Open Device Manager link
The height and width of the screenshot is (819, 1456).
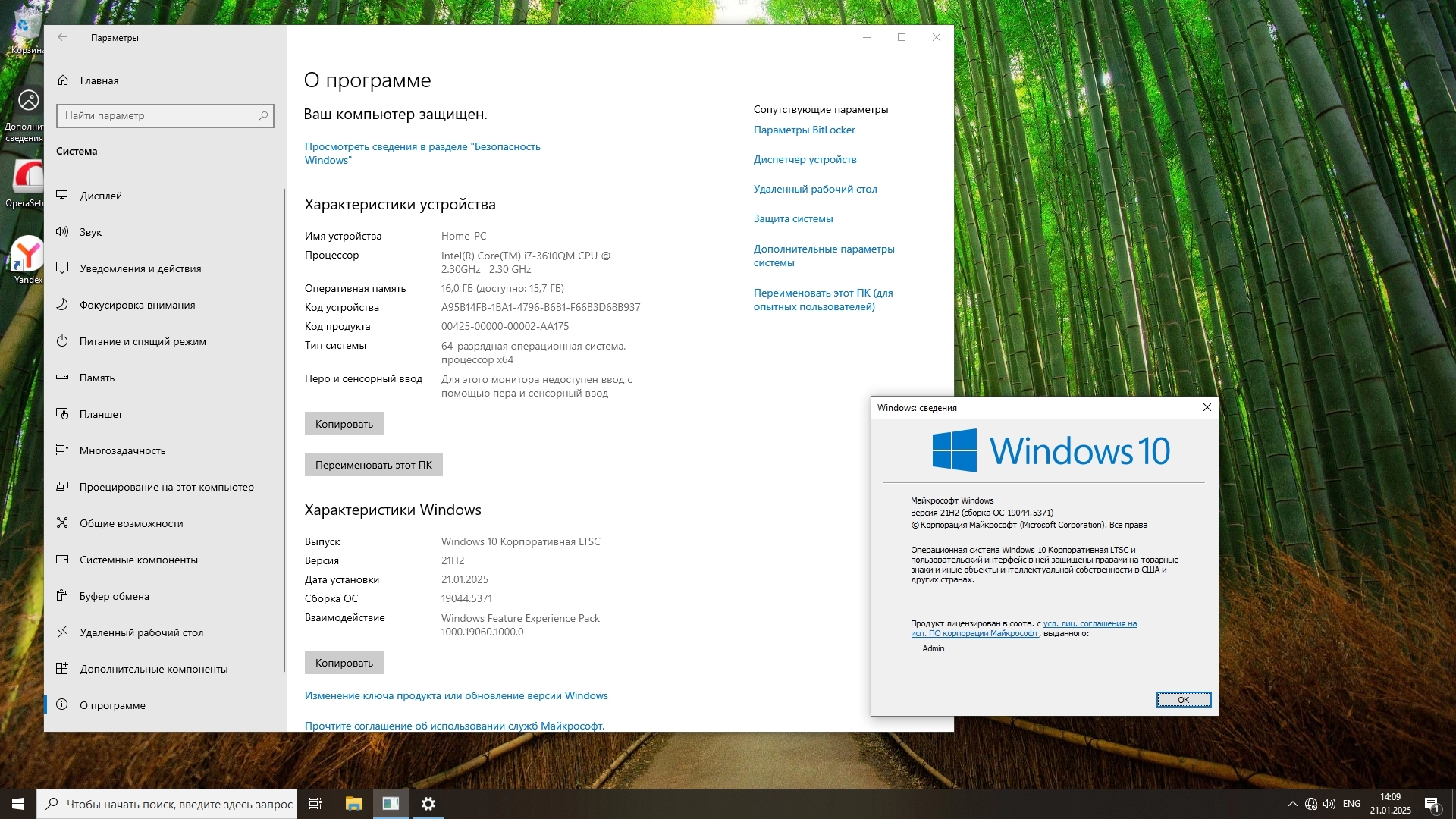click(x=805, y=159)
